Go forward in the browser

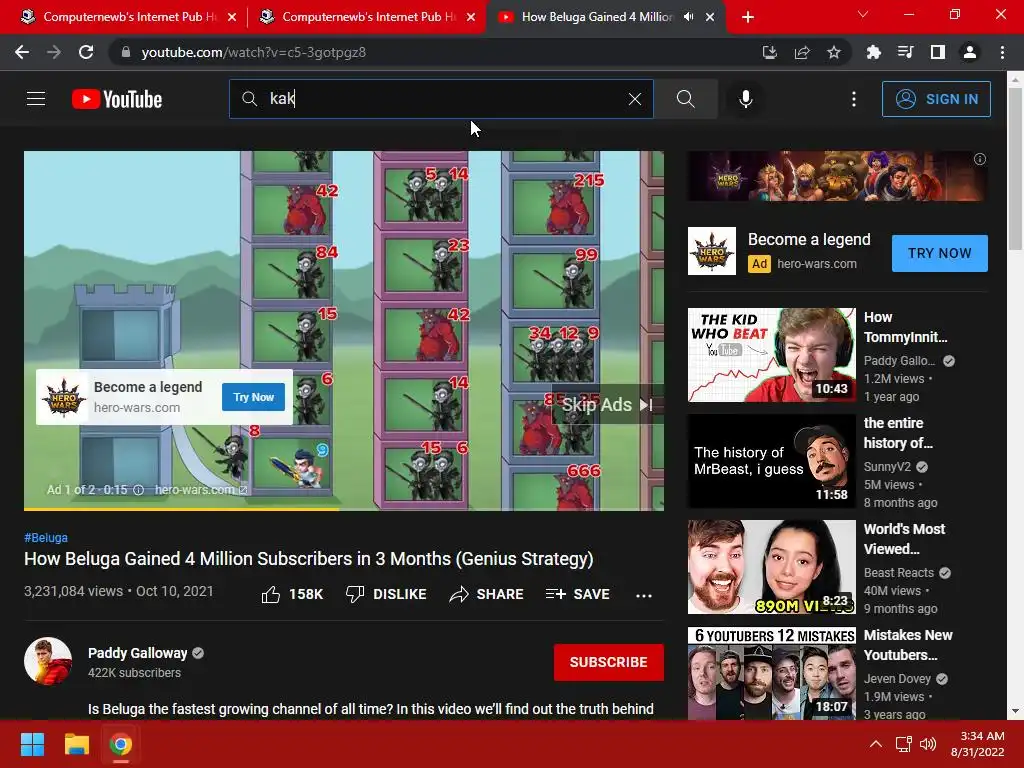point(54,52)
